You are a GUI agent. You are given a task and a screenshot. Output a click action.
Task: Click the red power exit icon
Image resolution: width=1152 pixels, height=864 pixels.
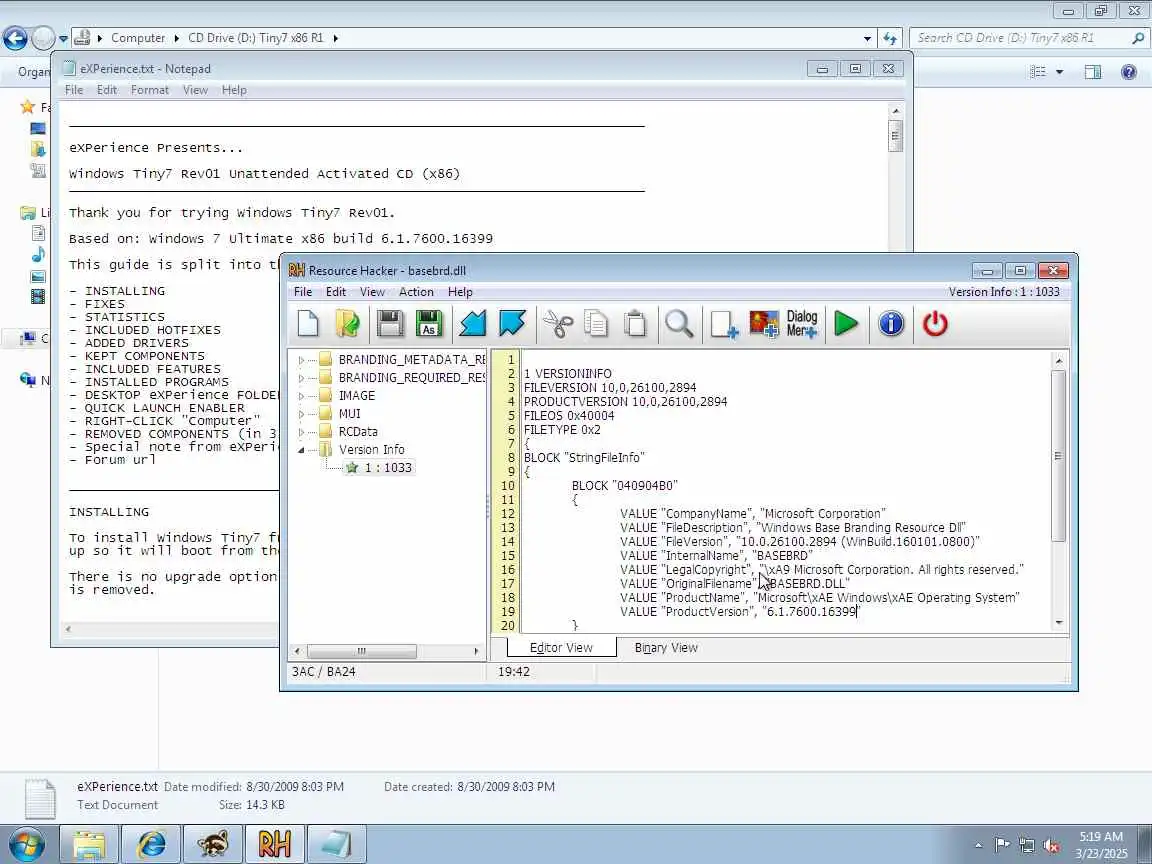[x=935, y=324]
